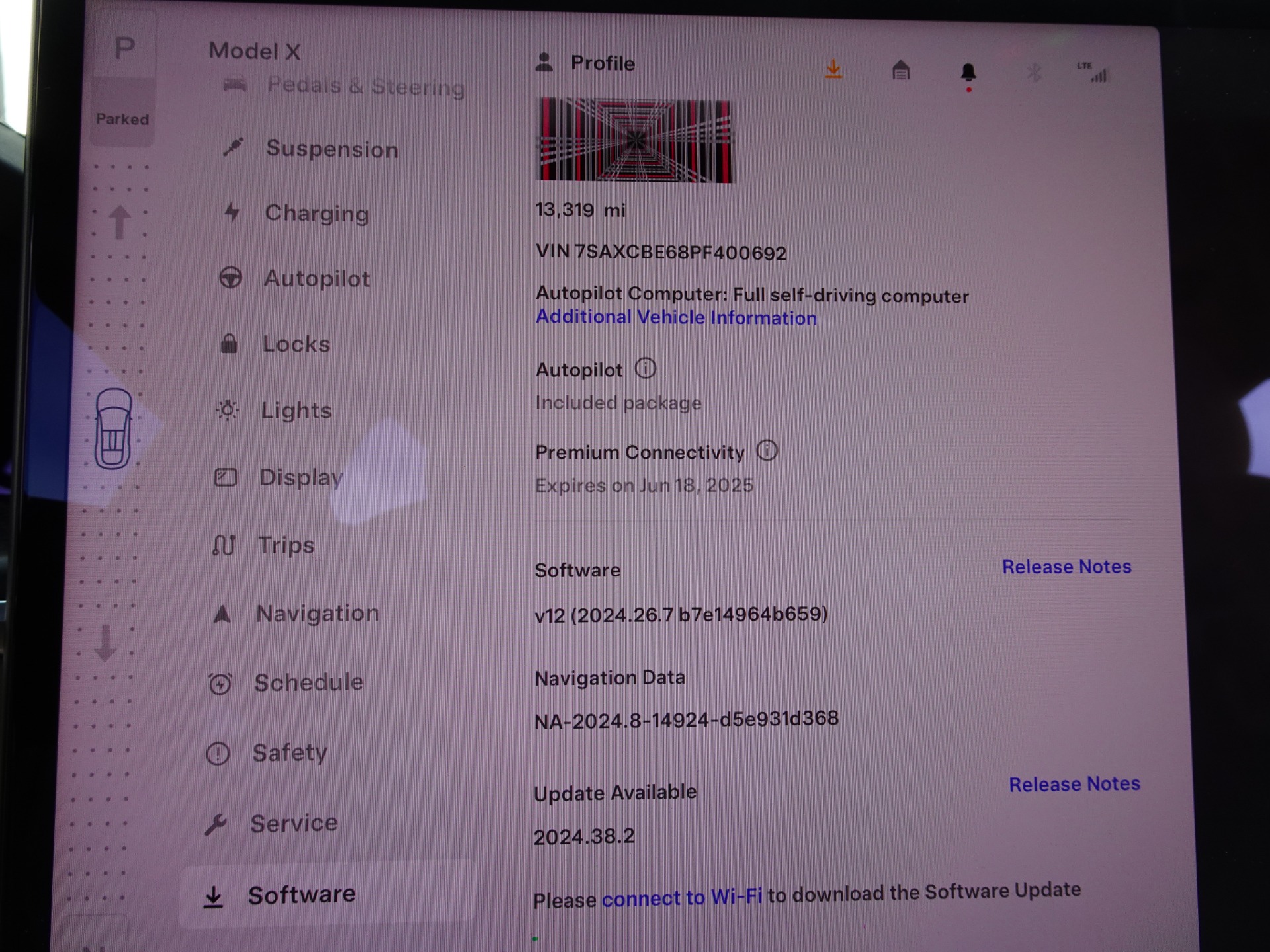Tap the up arrow on gear strip
The width and height of the screenshot is (1270, 952).
119,221
